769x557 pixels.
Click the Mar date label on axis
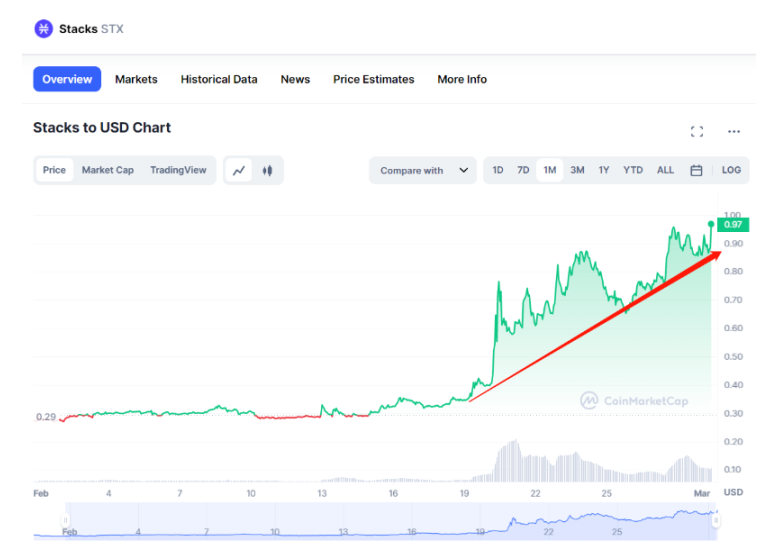click(702, 493)
